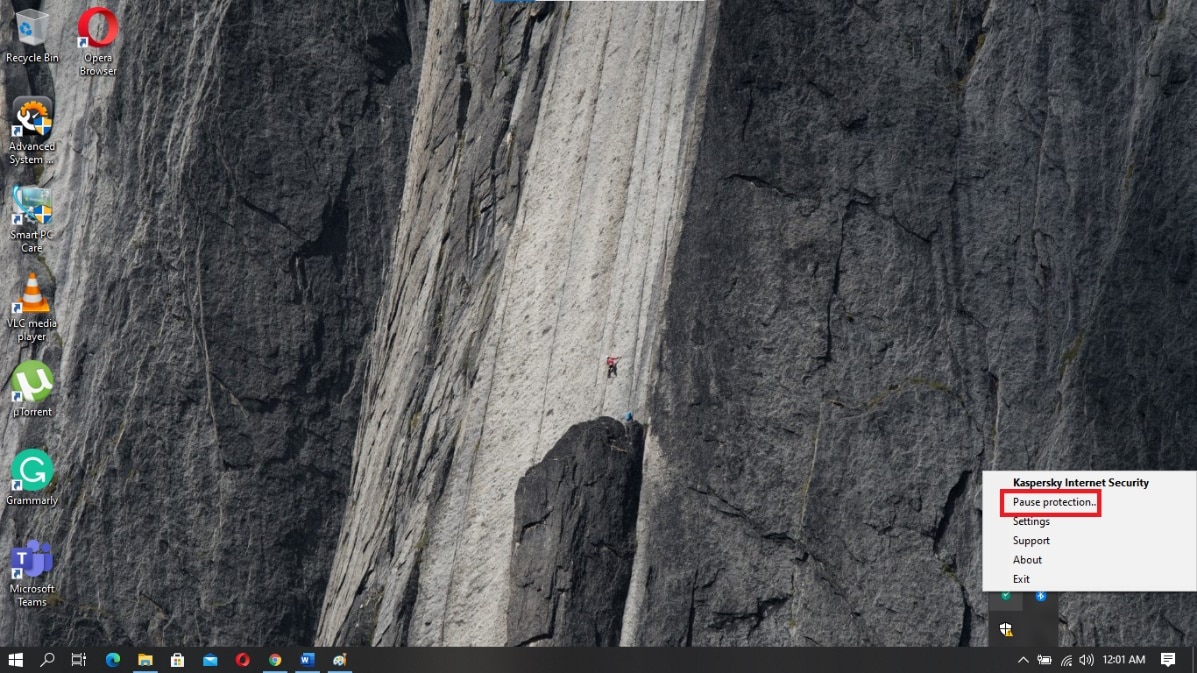Click the Kaspersky tray icon
Viewport: 1197px width, 673px height.
tap(1006, 596)
